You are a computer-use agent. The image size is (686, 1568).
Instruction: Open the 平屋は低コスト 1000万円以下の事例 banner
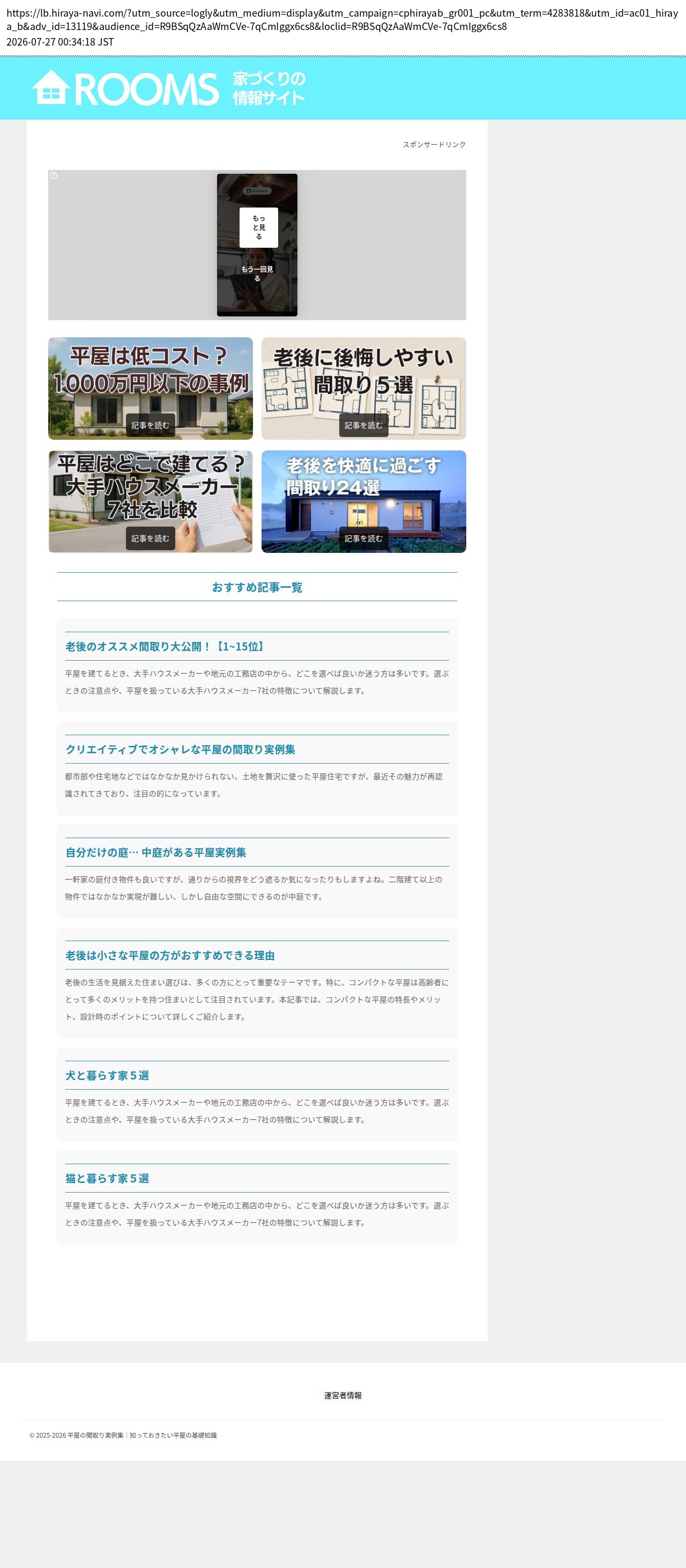pos(150,388)
